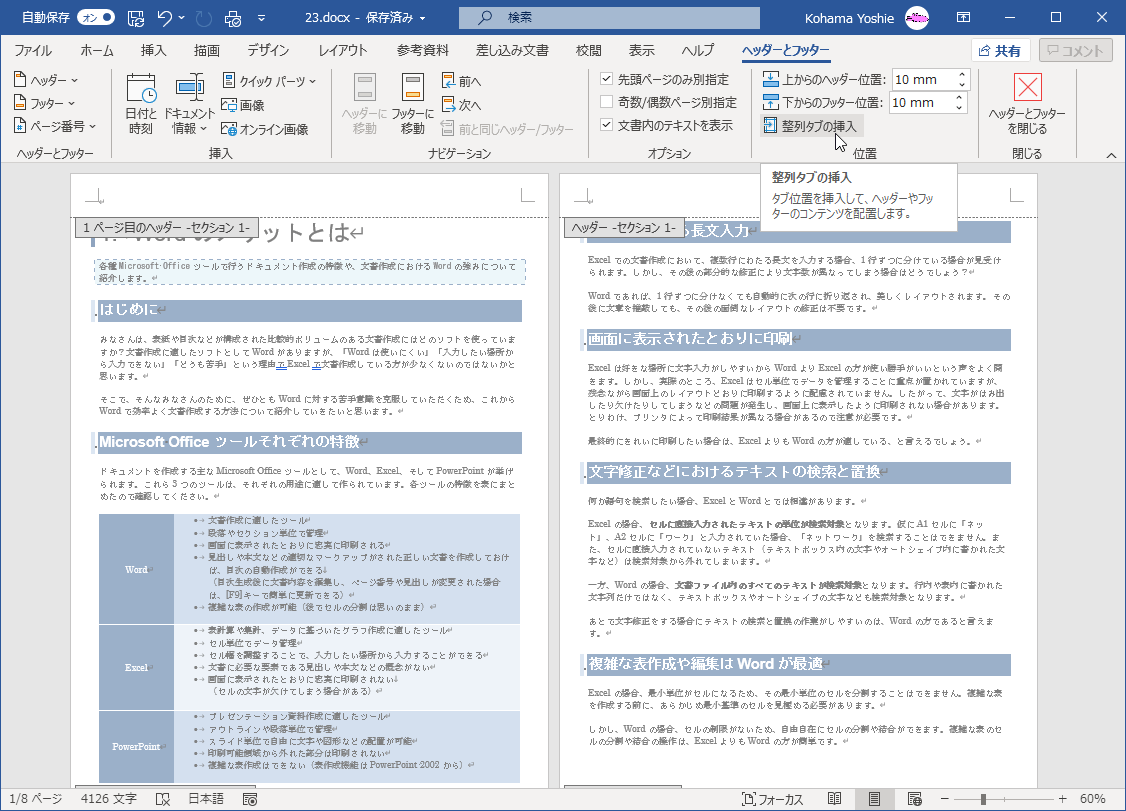Click the コメント button
This screenshot has width=1126, height=811.
click(x=1075, y=50)
